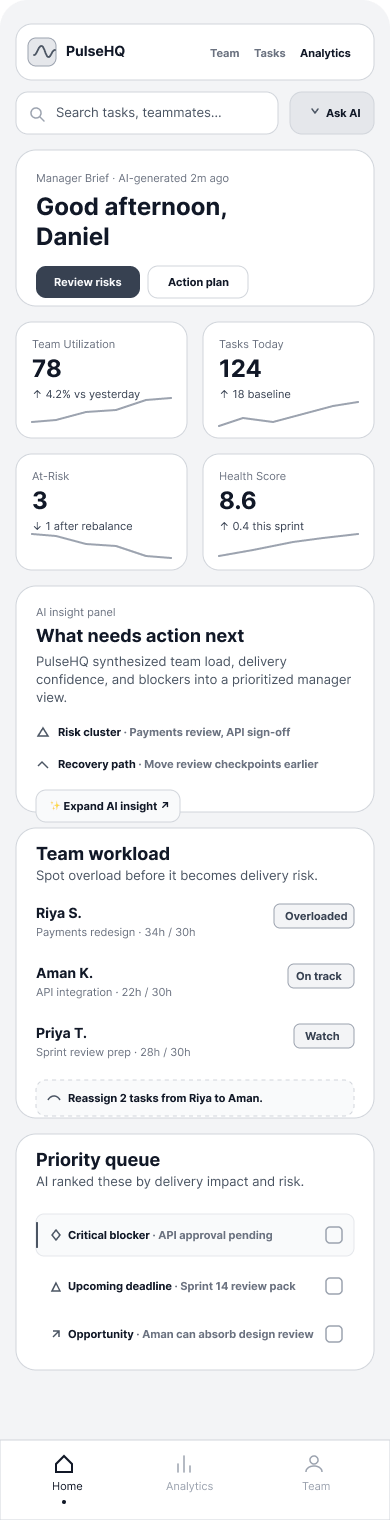390x1520 pixels.
Task: Click 'API integration · 22h / 30h' text
Action: [x=104, y=992]
